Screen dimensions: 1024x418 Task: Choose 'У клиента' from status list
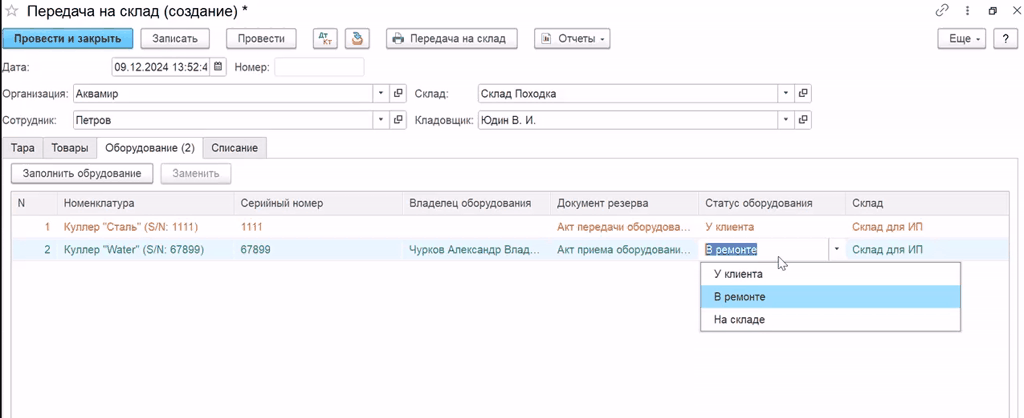pos(738,274)
